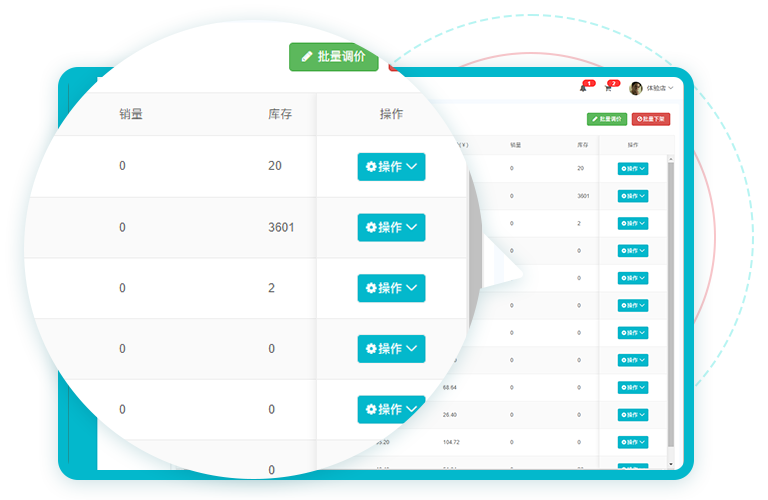Open the small 操作 dropdown in the 104.72 price row
This screenshot has width=768, height=500.
(x=632, y=441)
